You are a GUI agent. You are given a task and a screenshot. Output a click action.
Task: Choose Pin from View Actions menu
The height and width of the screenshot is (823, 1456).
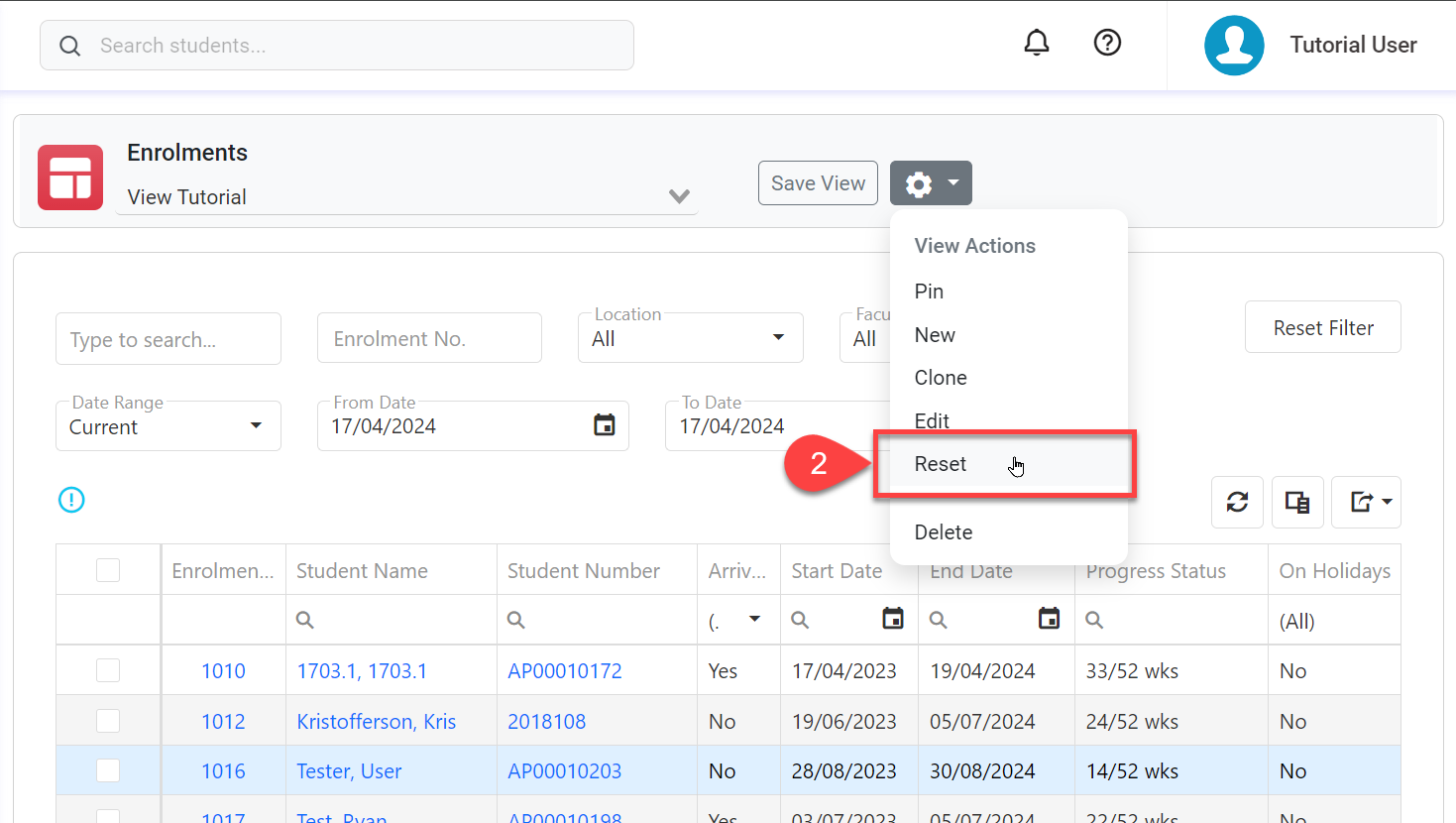(x=1008, y=292)
